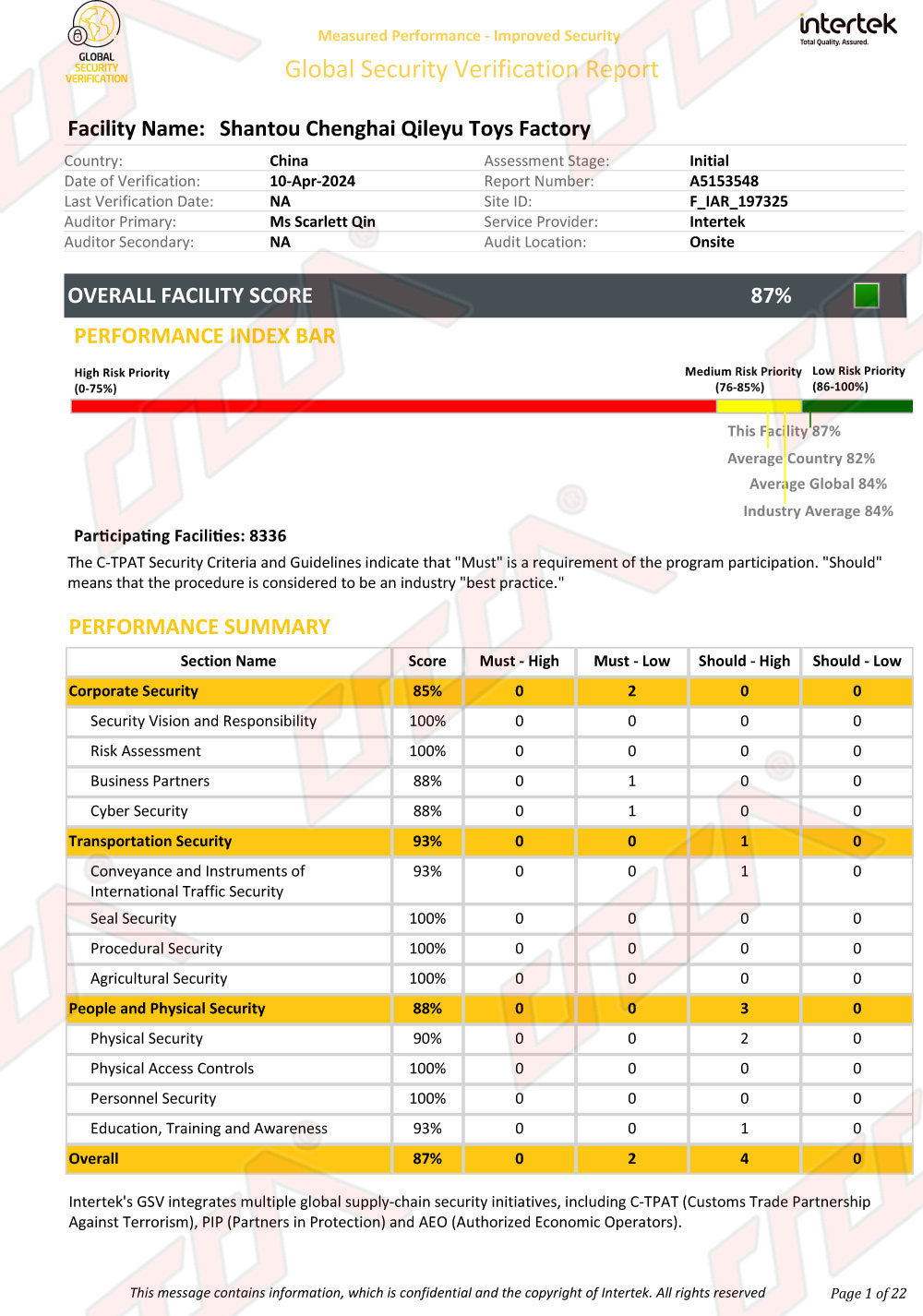Image resolution: width=923 pixels, height=1316 pixels.
Task: Click 'Industry Average 84%' label
Action: point(818,510)
